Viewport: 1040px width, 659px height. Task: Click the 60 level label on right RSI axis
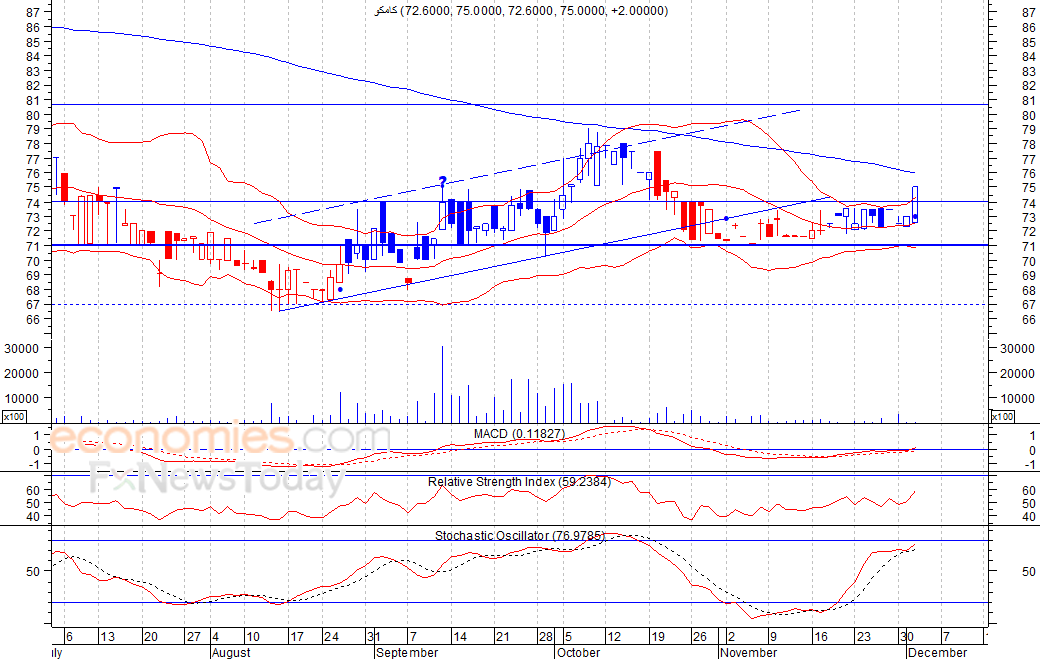[x=1029, y=491]
